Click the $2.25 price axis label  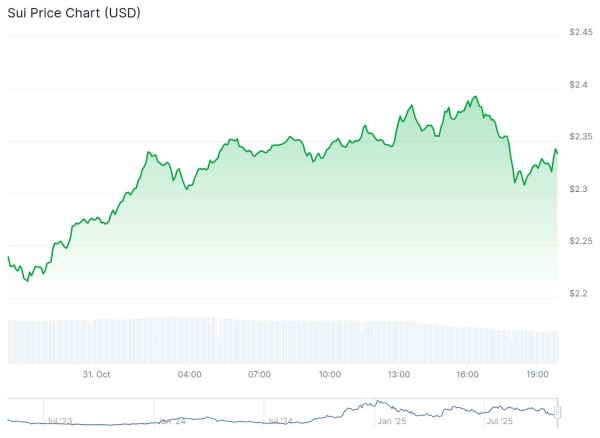point(581,241)
